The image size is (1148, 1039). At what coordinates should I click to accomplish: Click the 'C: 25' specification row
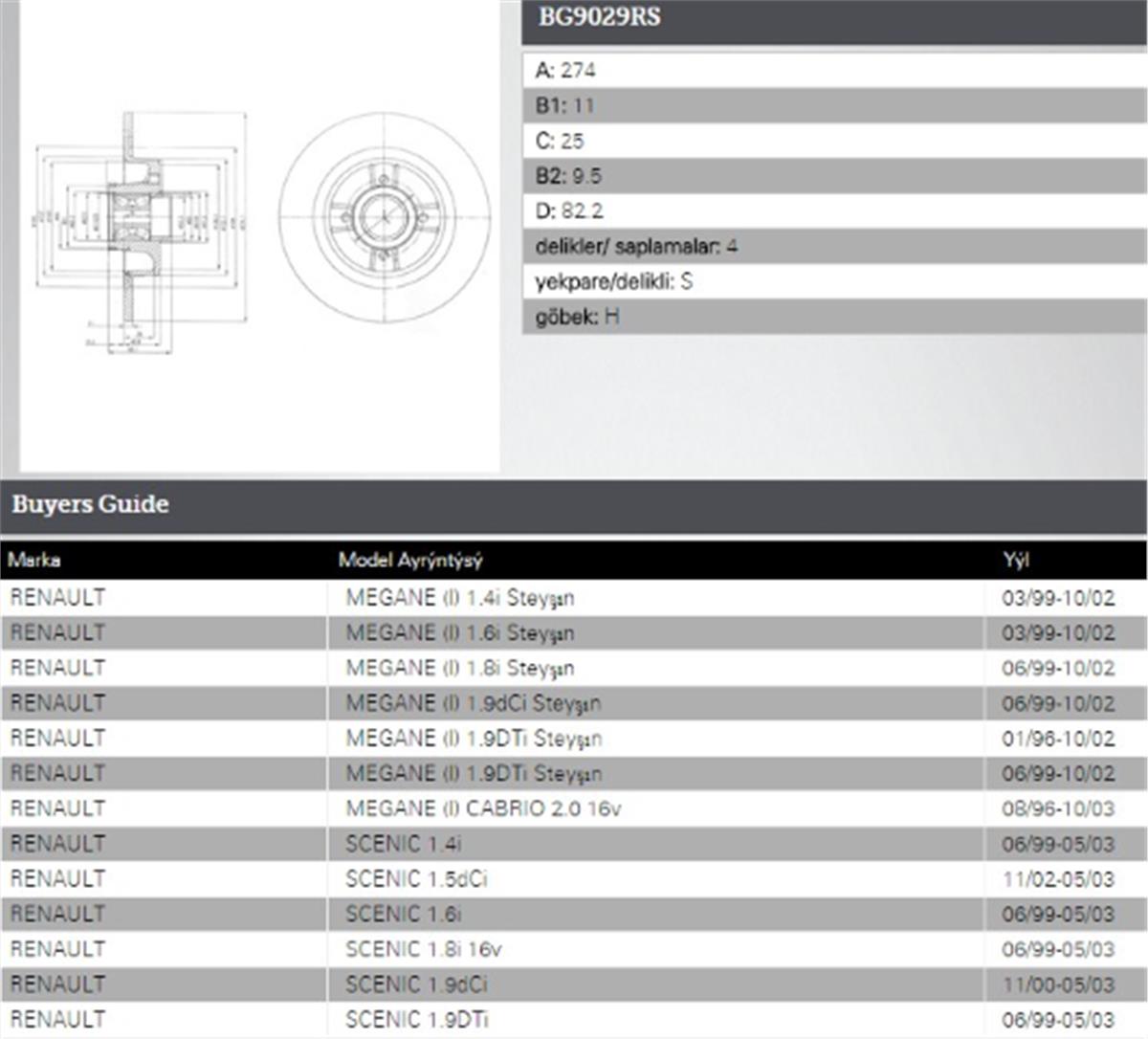click(x=834, y=141)
